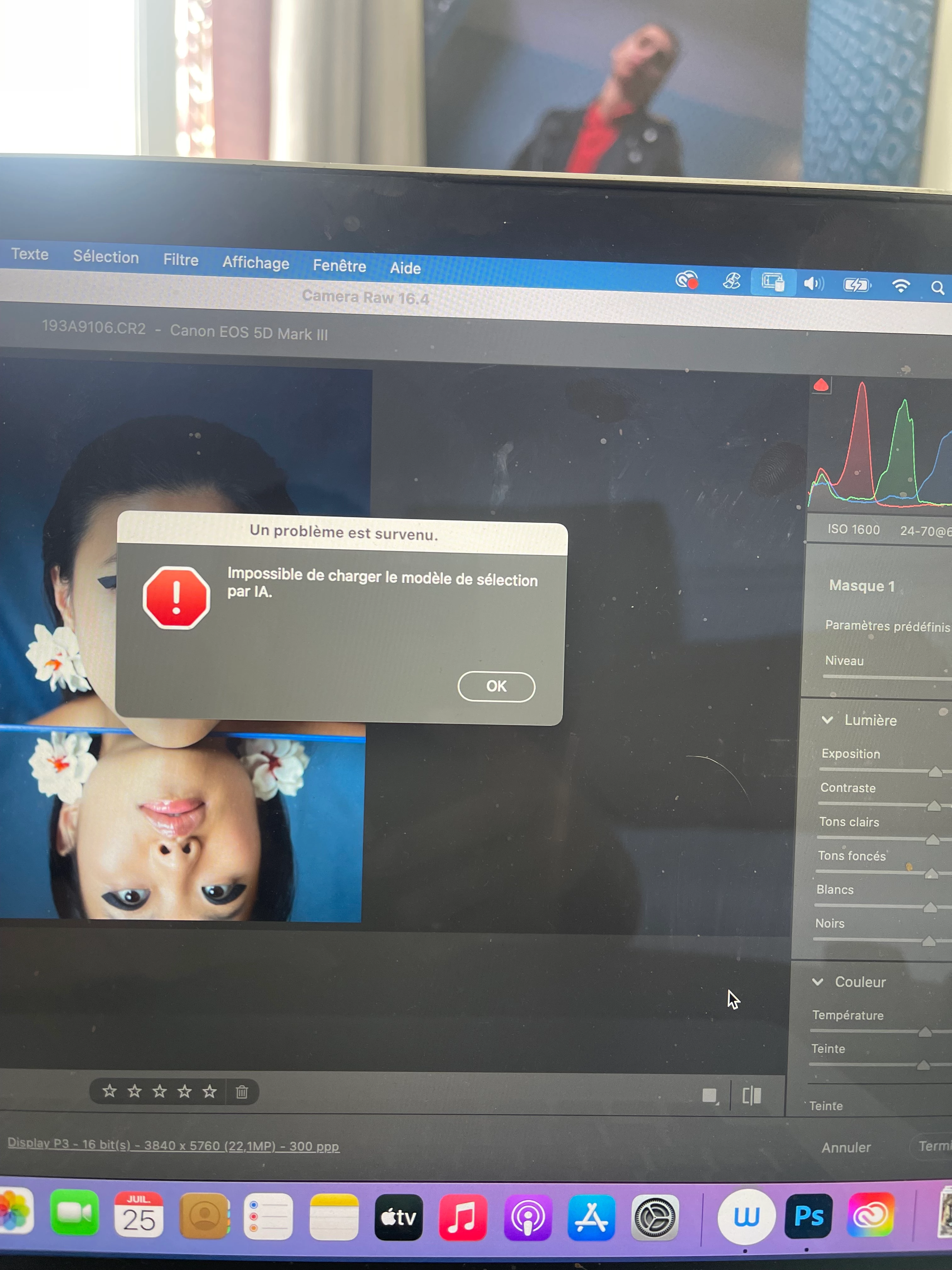
Task: Collapse the Couleur section
Action: (817, 981)
